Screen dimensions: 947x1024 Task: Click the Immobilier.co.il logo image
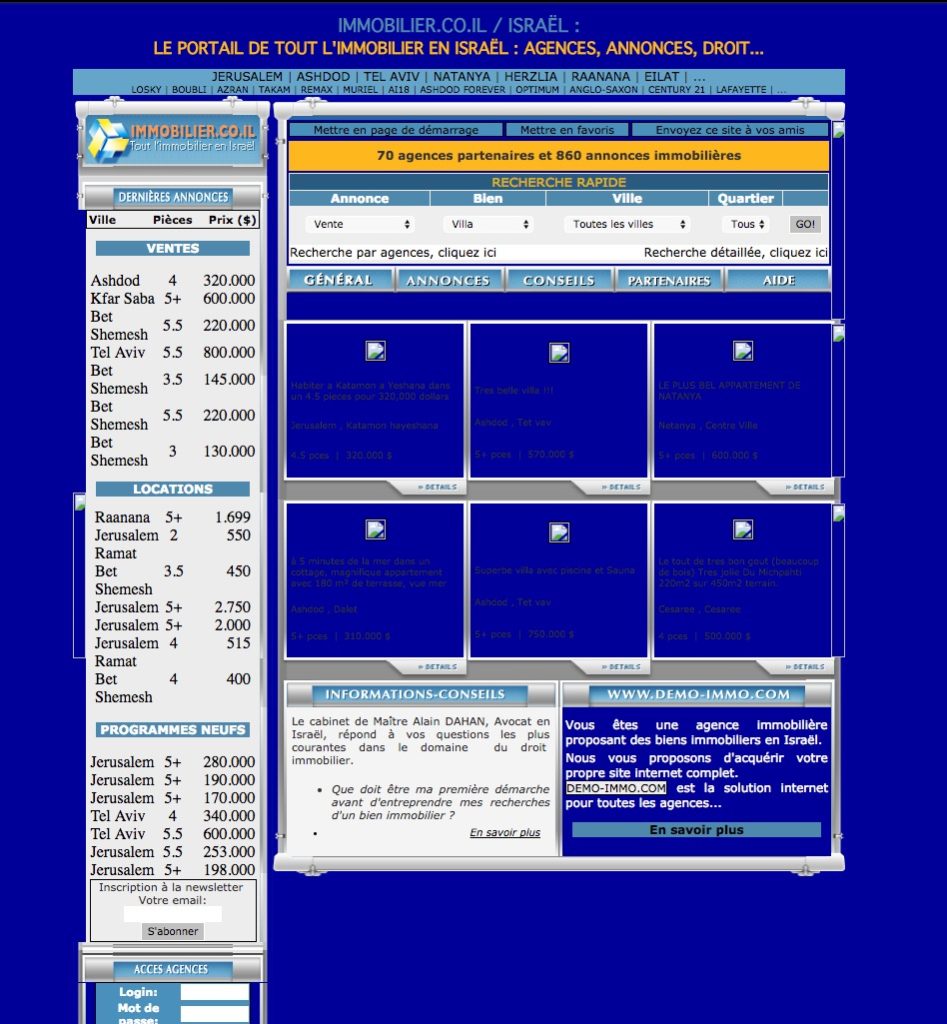point(171,140)
